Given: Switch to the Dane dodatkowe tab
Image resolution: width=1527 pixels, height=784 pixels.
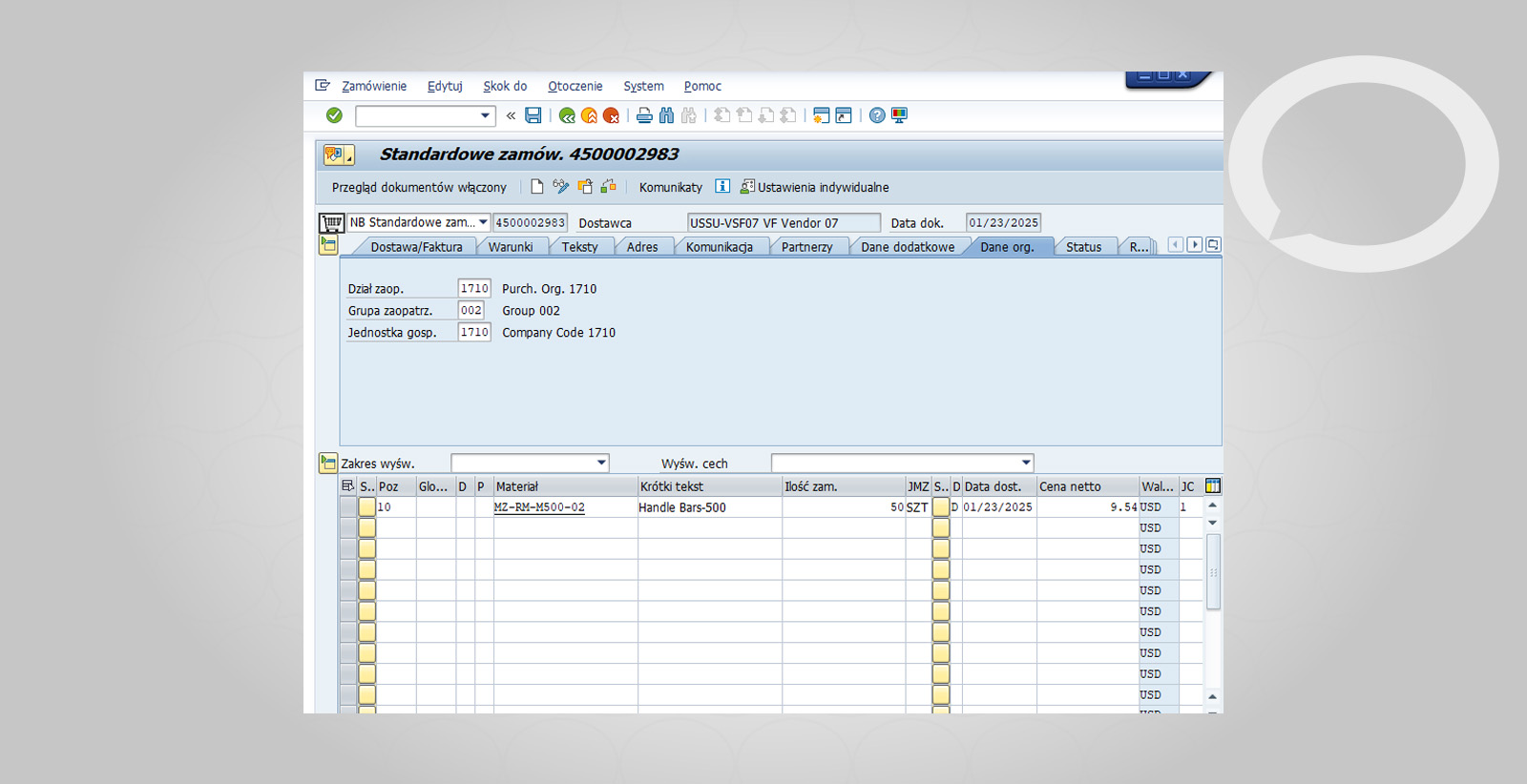Looking at the screenshot, I should coord(908,247).
